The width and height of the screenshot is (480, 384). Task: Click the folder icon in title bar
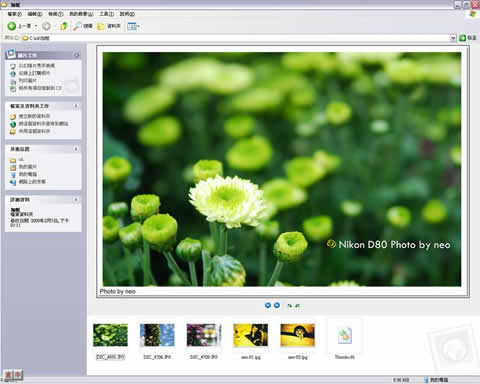point(4,4)
